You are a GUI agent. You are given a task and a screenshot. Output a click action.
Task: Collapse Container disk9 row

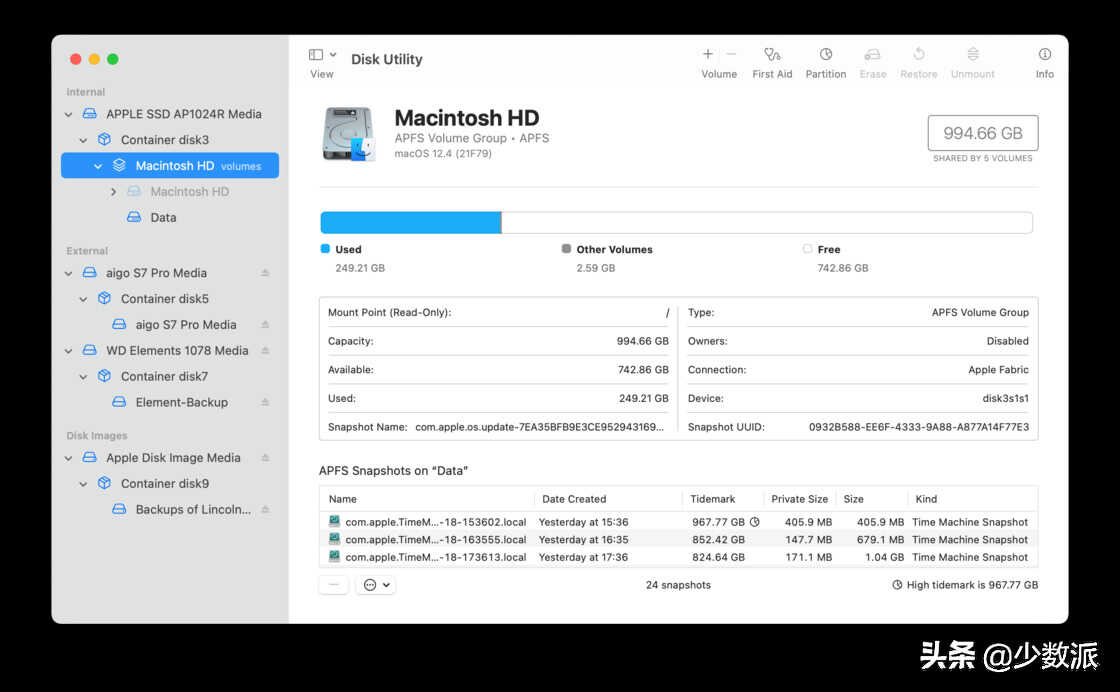pyautogui.click(x=84, y=483)
